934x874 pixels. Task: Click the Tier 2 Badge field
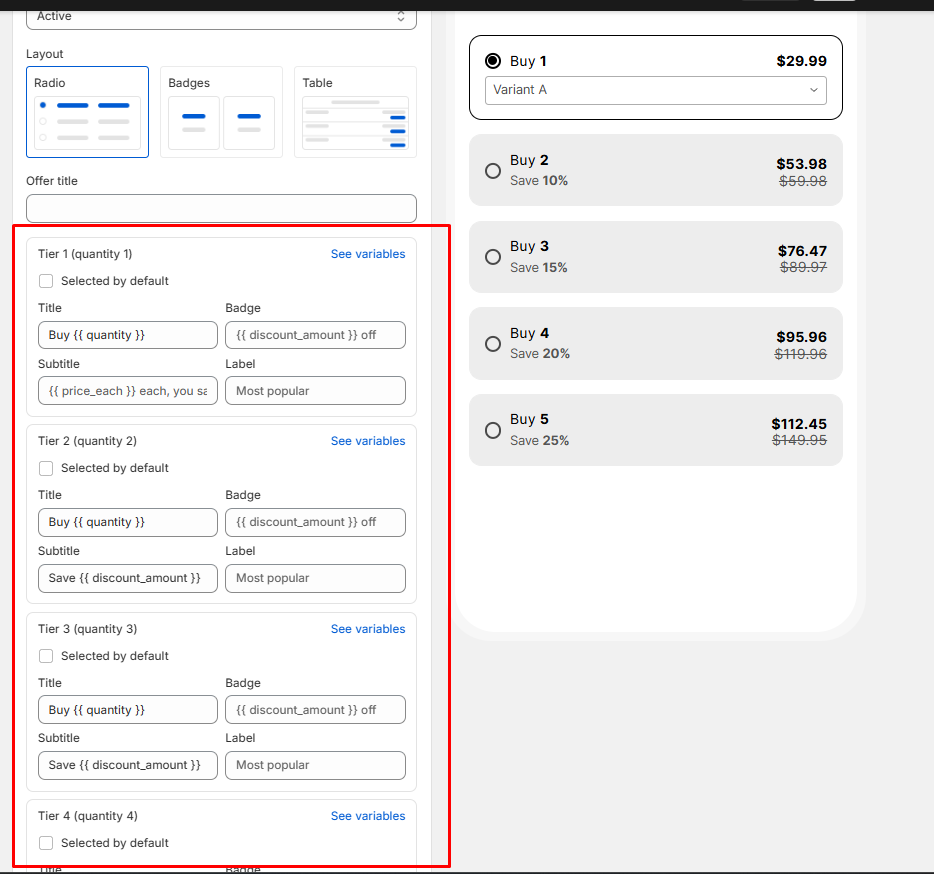point(315,522)
